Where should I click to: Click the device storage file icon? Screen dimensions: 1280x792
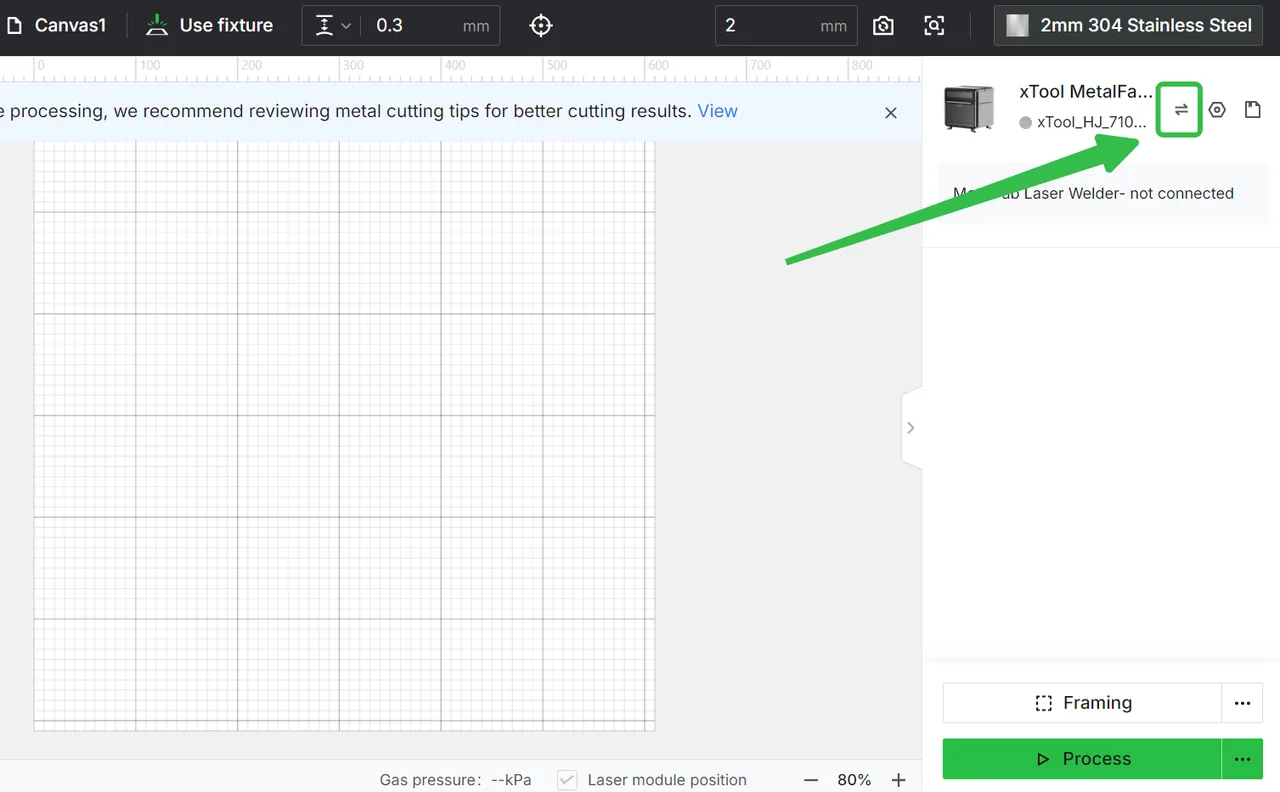1252,110
